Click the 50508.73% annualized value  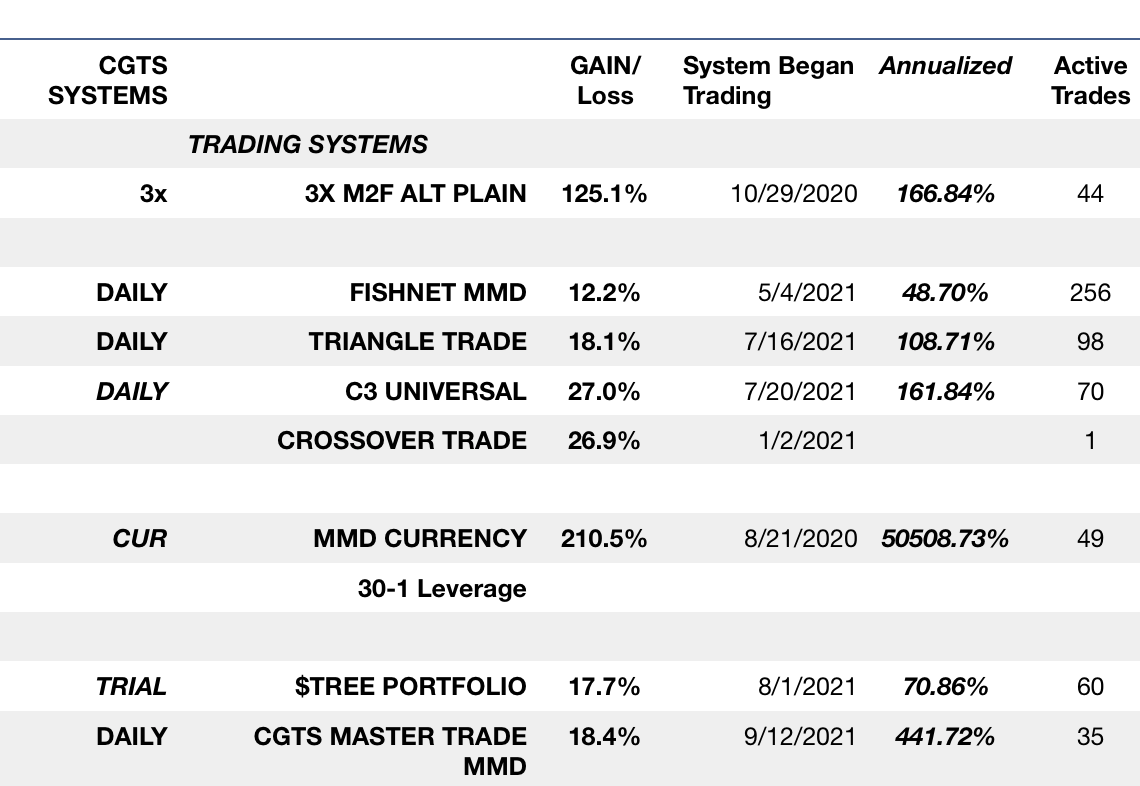tap(945, 538)
